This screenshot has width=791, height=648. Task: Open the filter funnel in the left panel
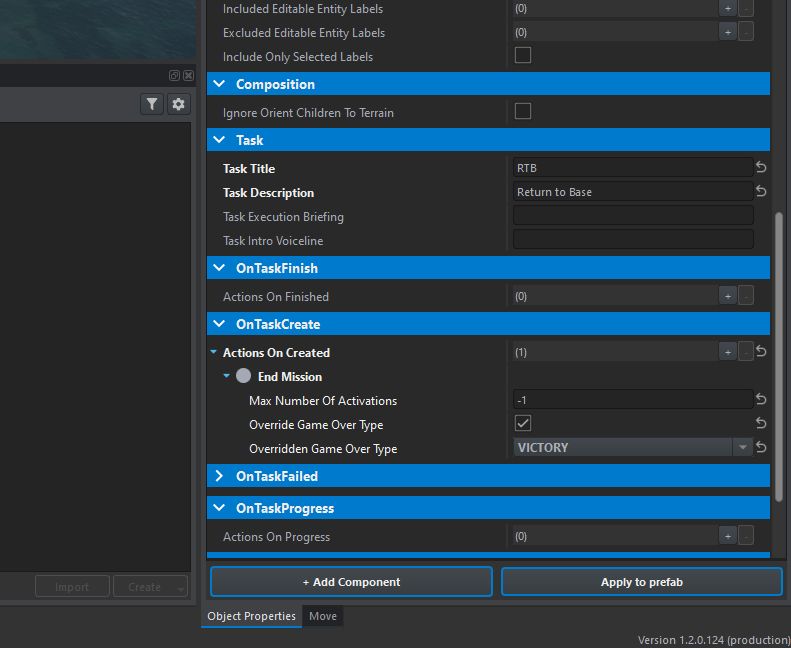151,104
